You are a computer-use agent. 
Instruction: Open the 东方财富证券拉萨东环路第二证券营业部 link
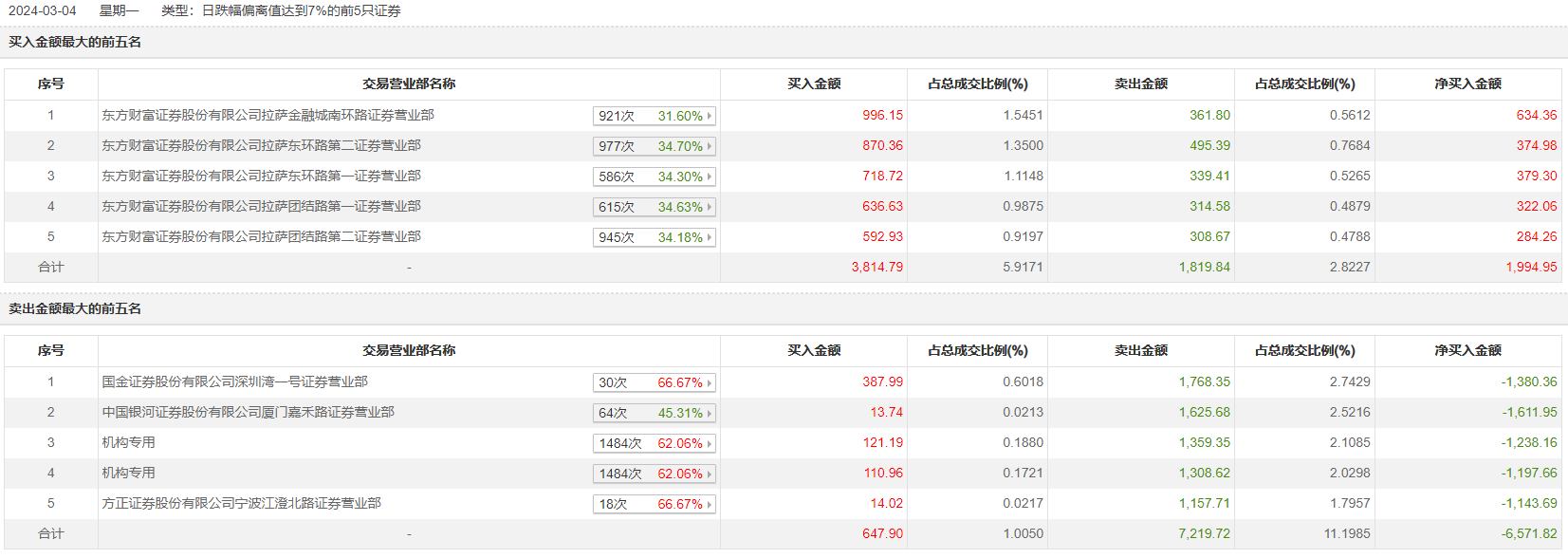tap(261, 145)
